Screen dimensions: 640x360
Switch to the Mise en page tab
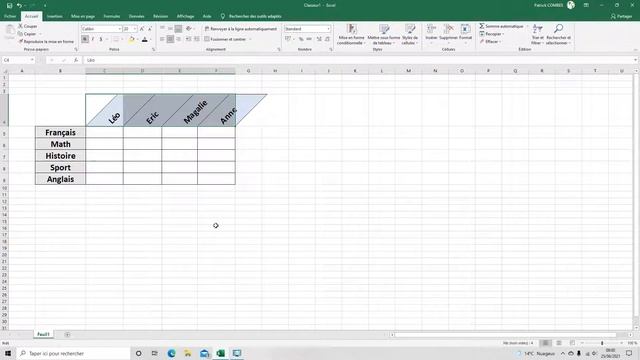[x=83, y=16]
